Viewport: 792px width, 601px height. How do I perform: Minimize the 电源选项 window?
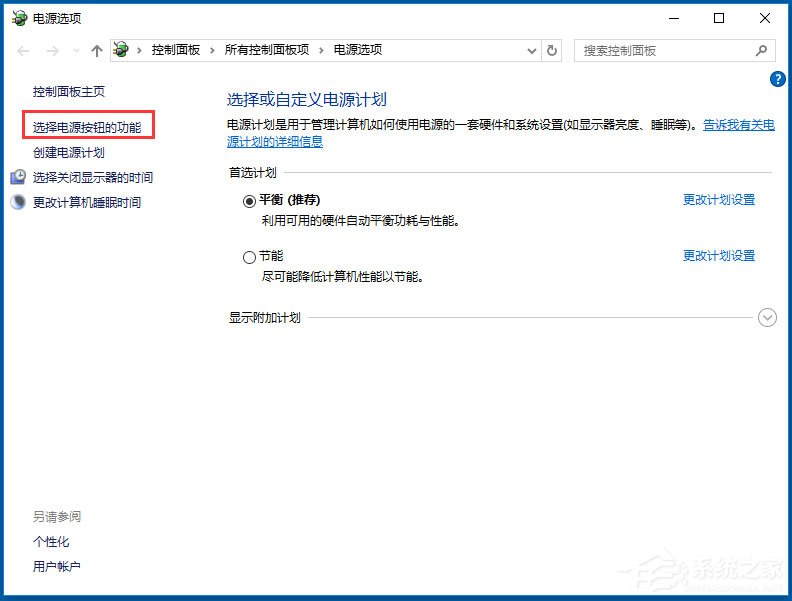tap(674, 18)
